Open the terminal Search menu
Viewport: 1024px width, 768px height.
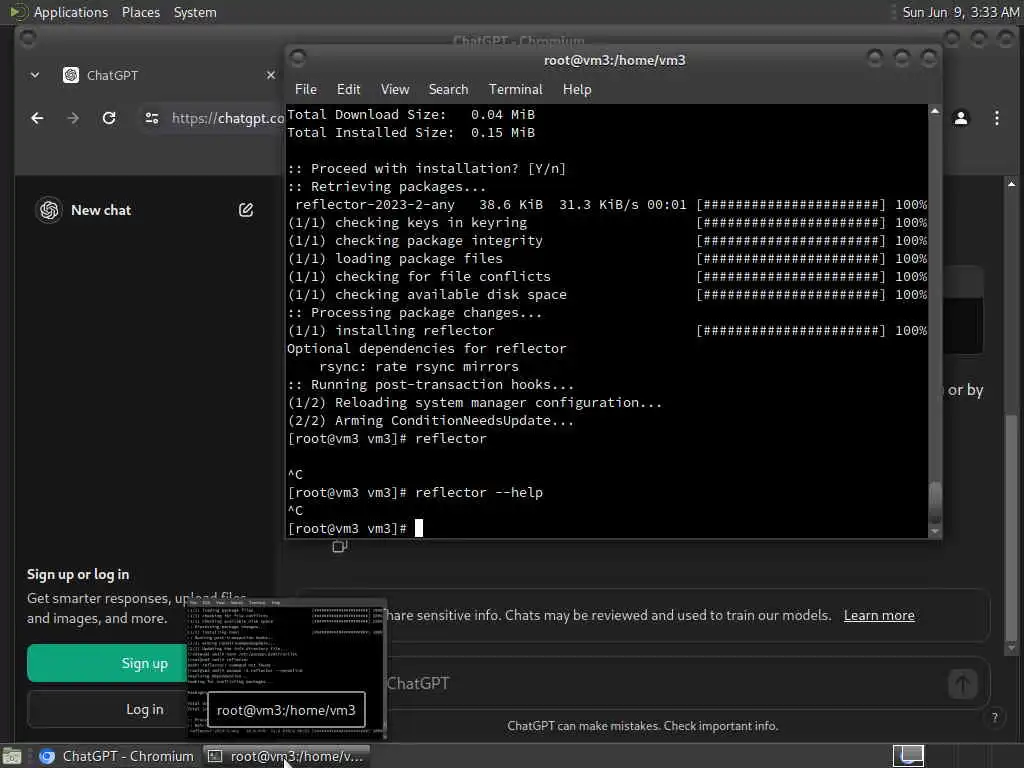(448, 89)
